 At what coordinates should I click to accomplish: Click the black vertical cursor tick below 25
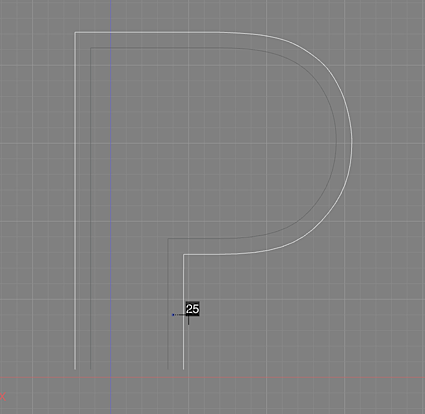[x=189, y=320]
